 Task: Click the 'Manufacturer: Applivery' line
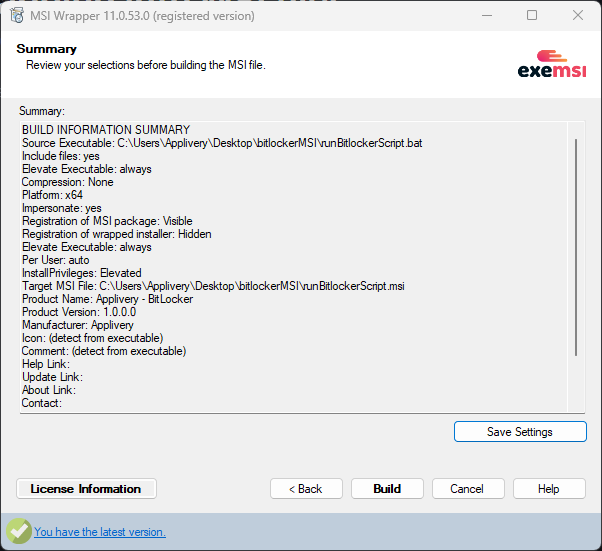pos(78,325)
